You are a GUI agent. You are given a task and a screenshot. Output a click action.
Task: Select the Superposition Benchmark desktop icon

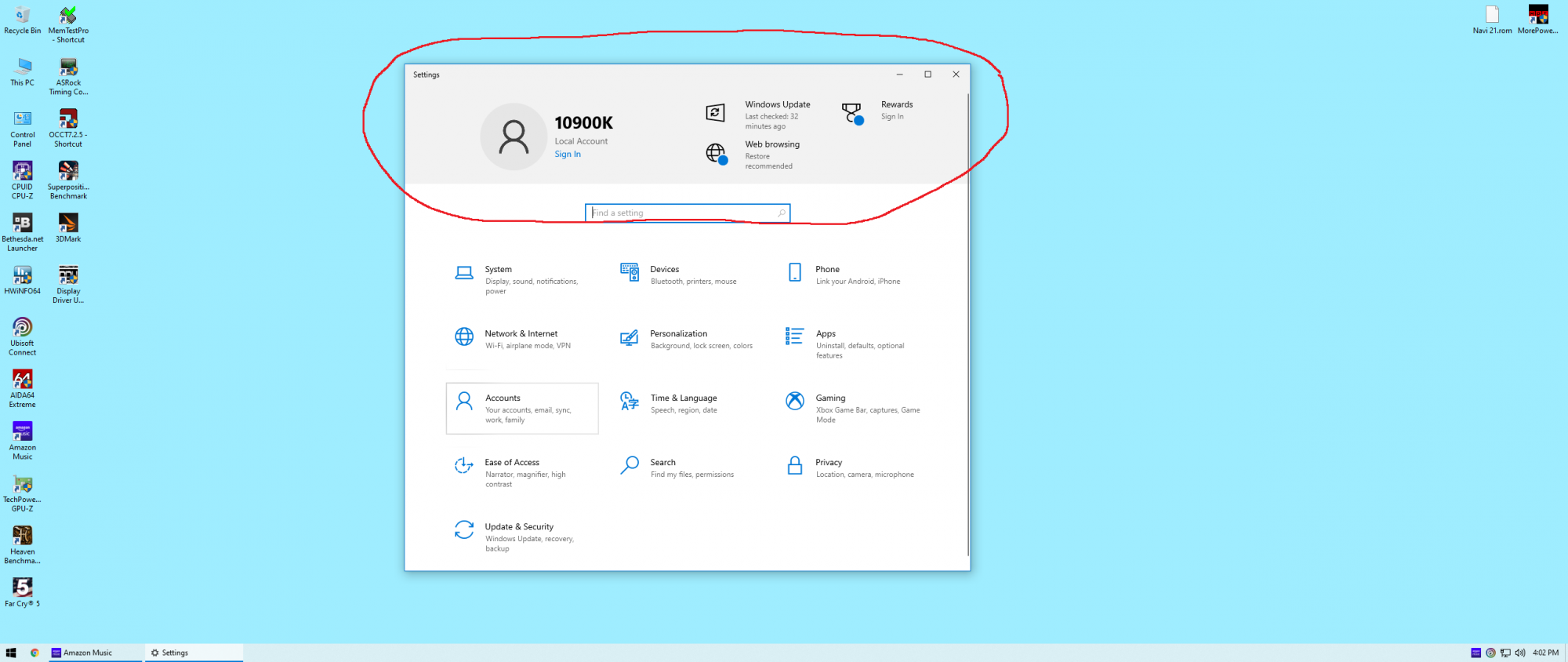tap(68, 180)
